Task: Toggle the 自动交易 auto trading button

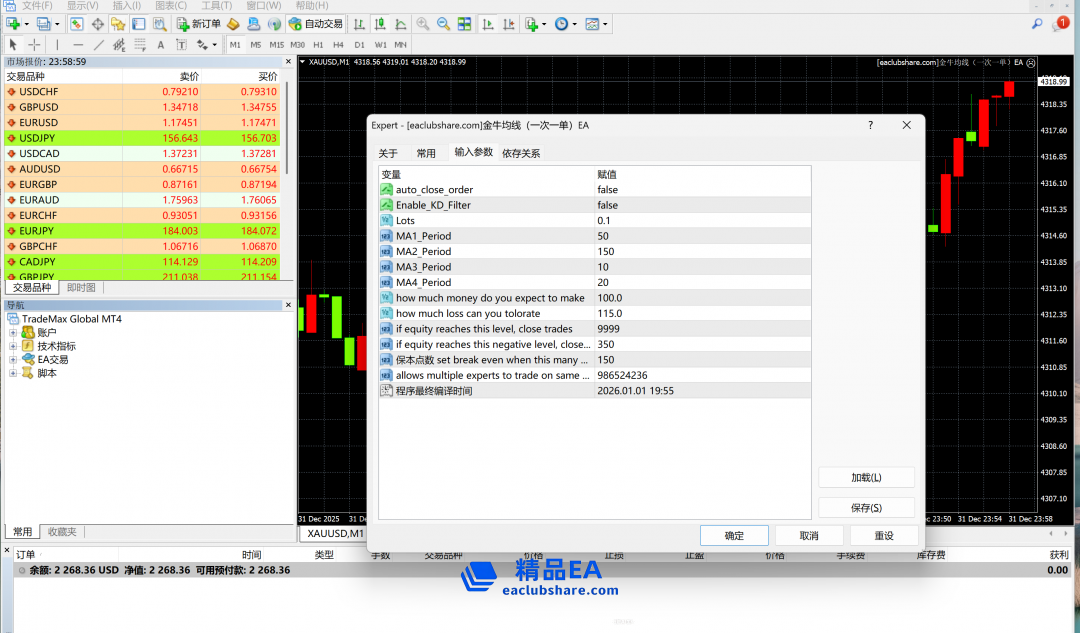Action: (x=314, y=23)
